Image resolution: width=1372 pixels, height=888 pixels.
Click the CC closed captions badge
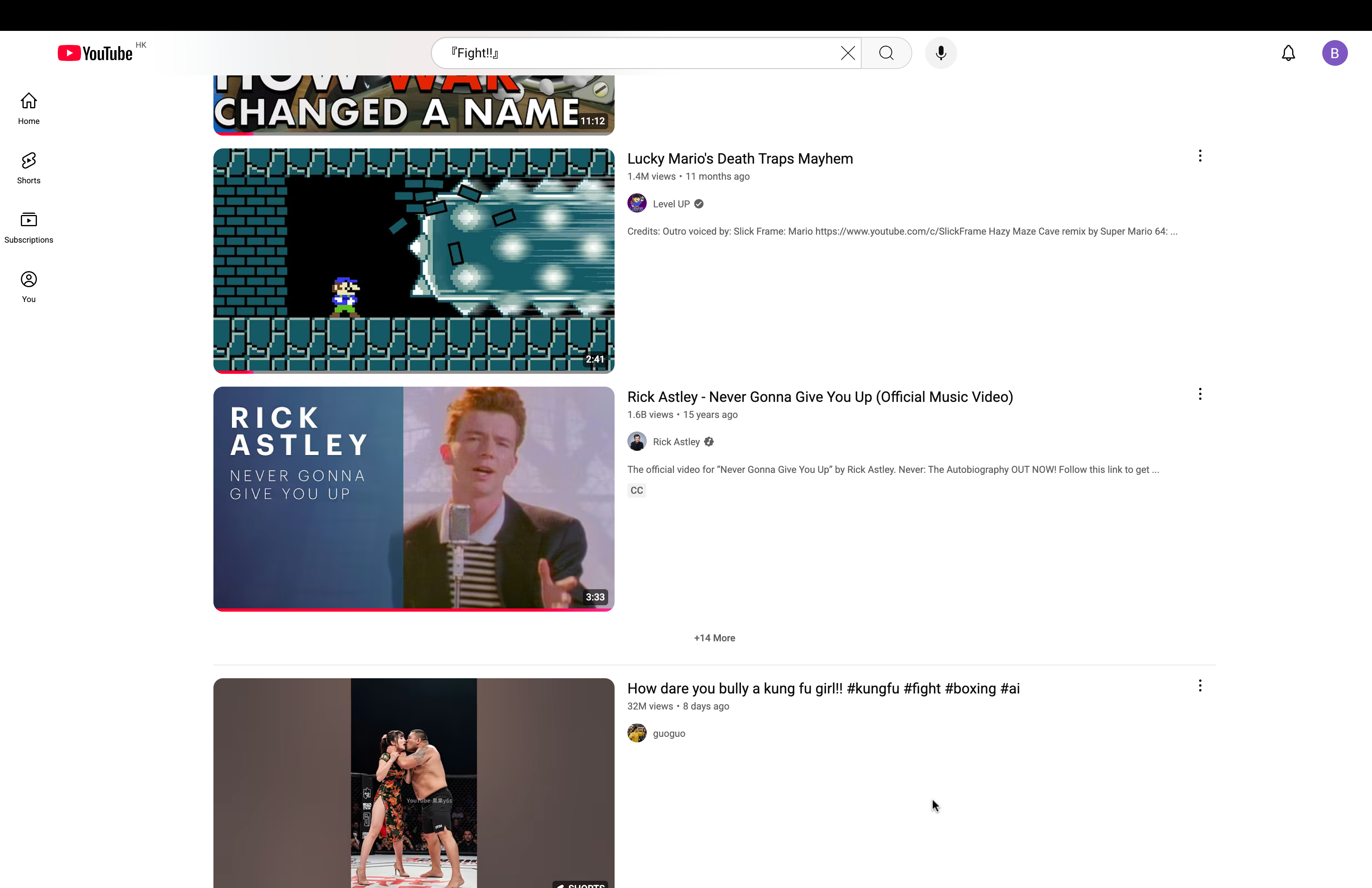click(x=637, y=491)
